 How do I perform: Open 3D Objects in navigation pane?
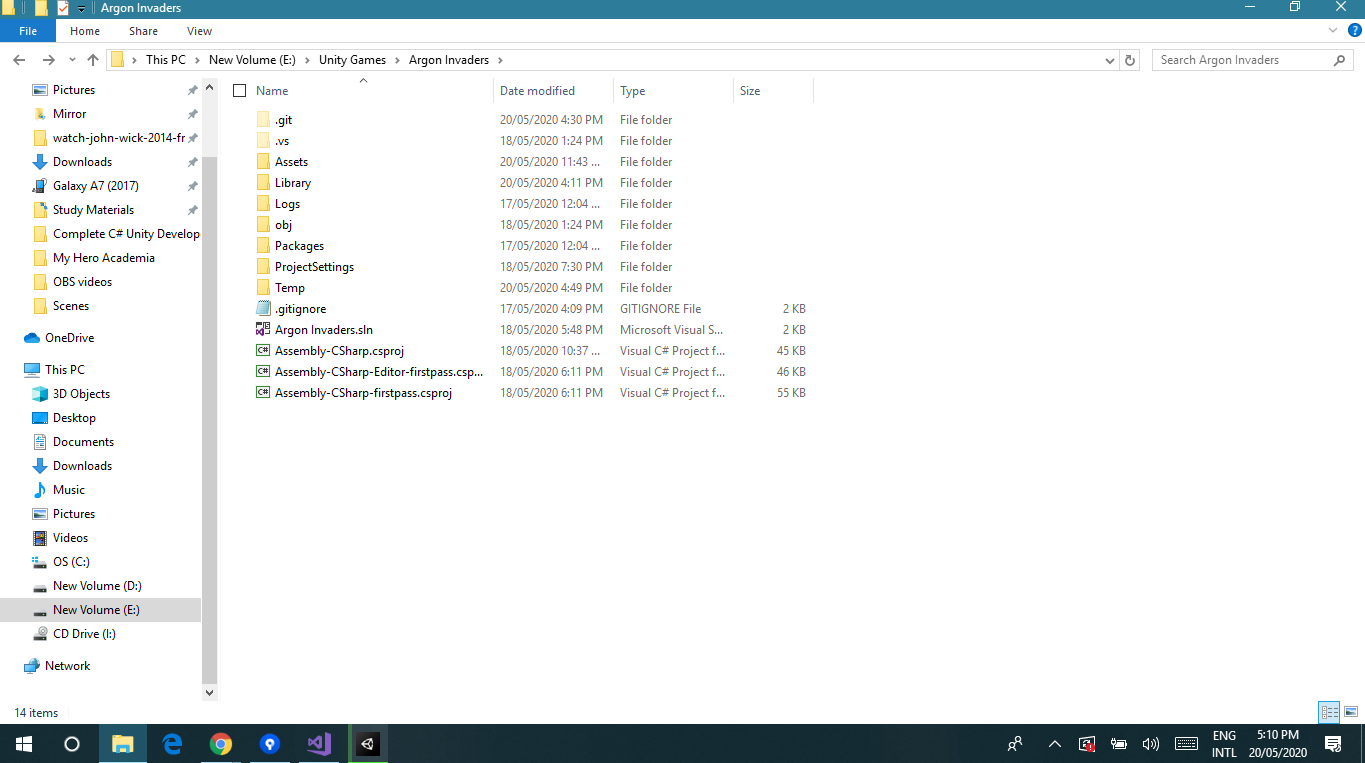81,394
